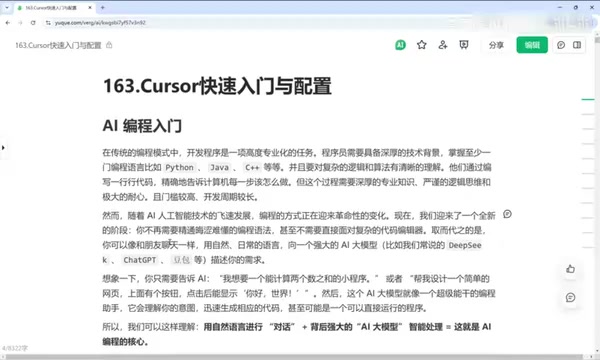Expand the left sidebar arrow
This screenshot has height=360, width=600.
pos(3,147)
